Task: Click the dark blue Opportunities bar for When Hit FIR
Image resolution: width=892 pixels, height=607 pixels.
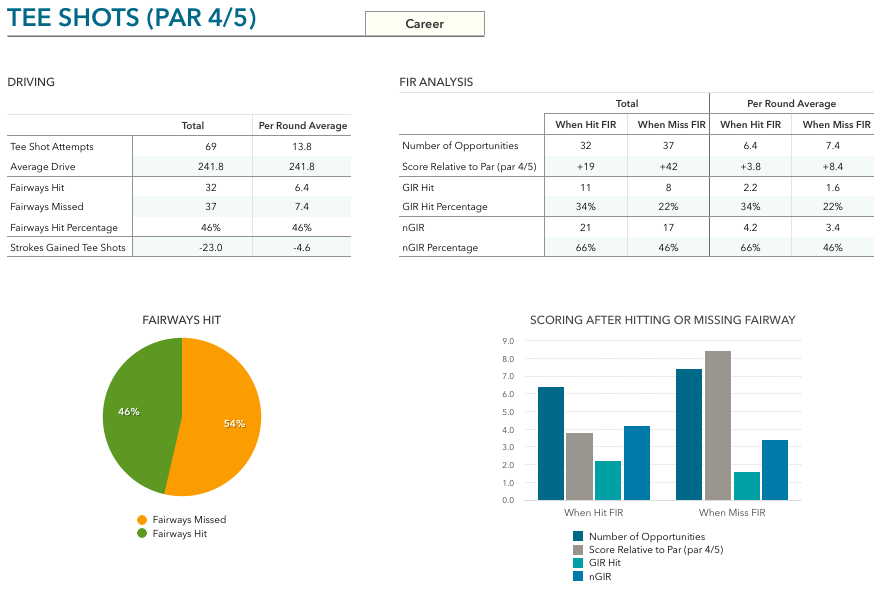Action: click(551, 443)
